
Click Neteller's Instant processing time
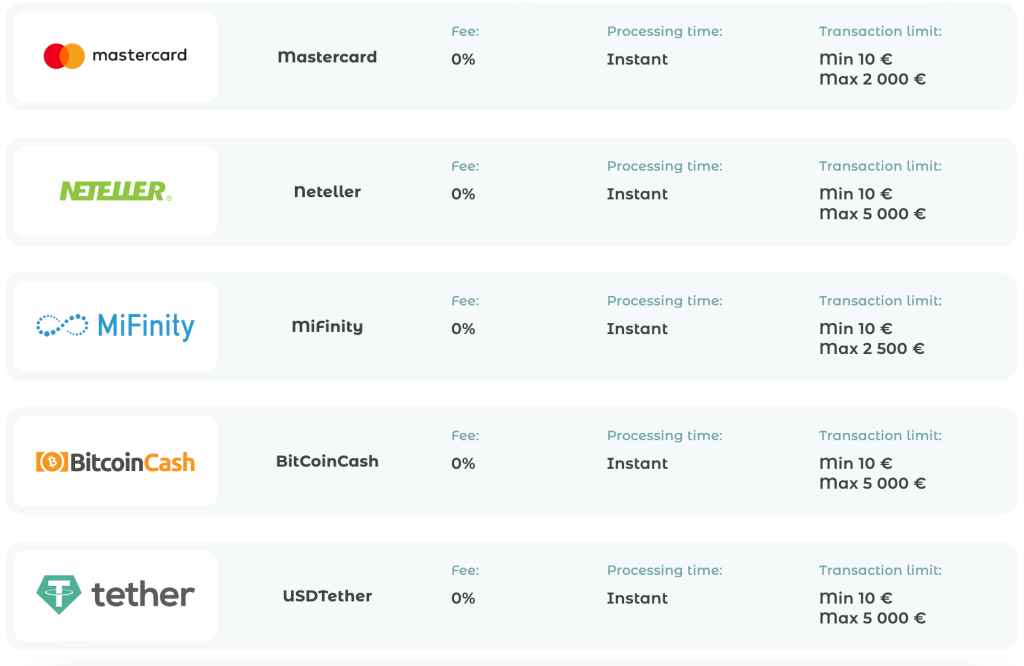pyautogui.click(x=637, y=194)
